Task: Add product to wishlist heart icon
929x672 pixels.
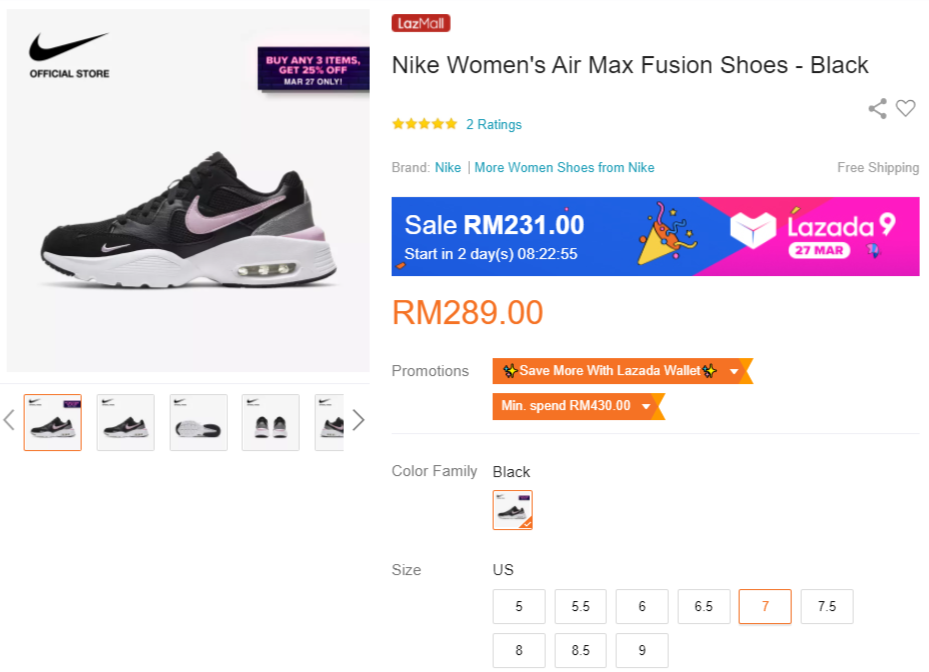Action: [x=905, y=109]
